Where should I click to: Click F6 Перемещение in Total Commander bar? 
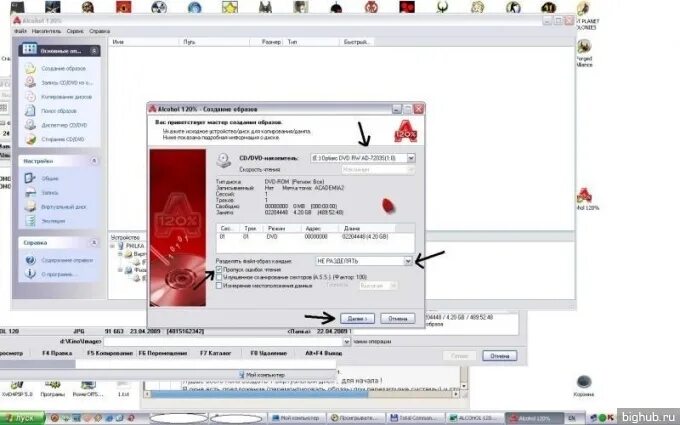163,353
